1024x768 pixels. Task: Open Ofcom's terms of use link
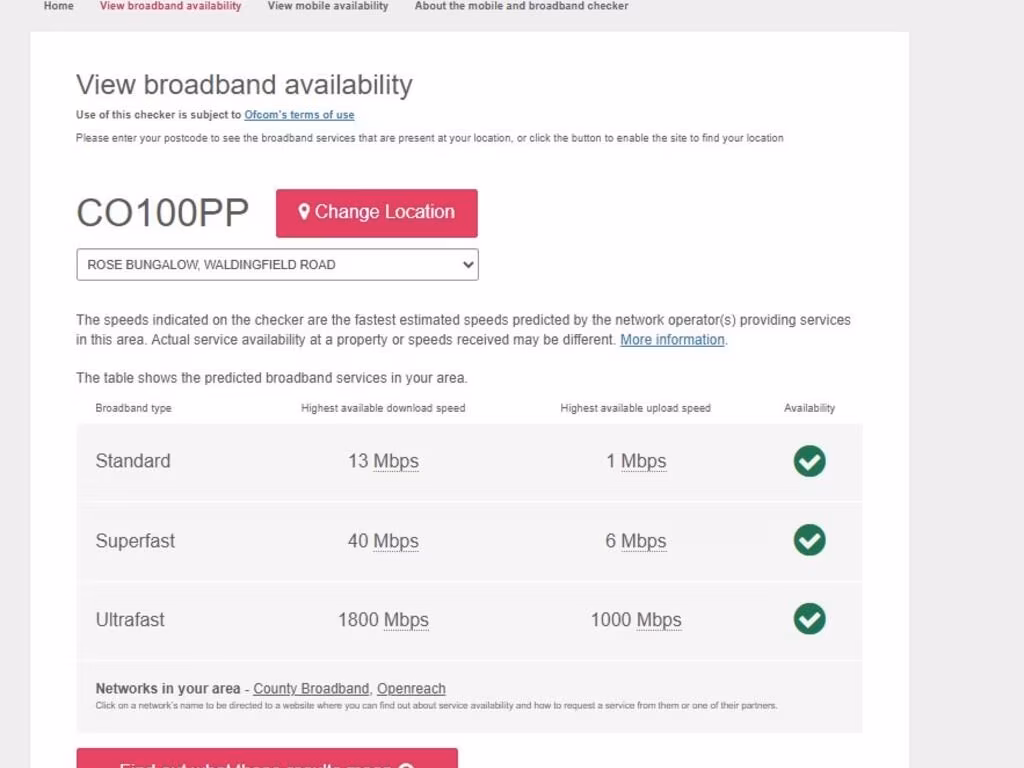click(299, 115)
